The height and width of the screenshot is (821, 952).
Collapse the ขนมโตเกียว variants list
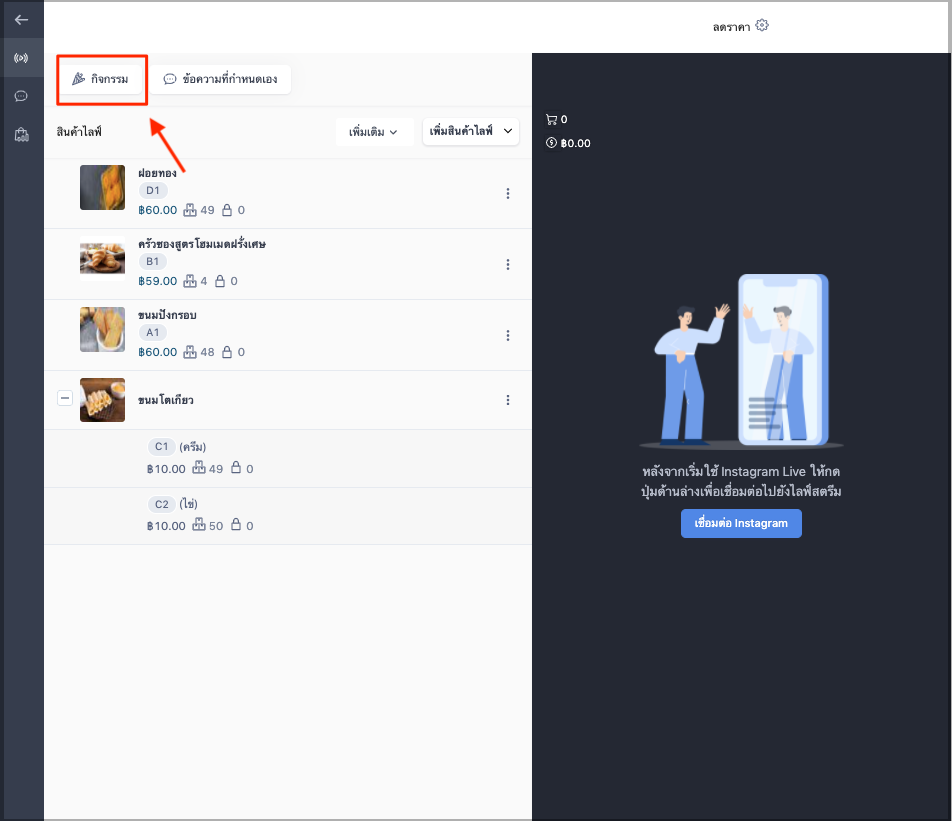pos(65,398)
